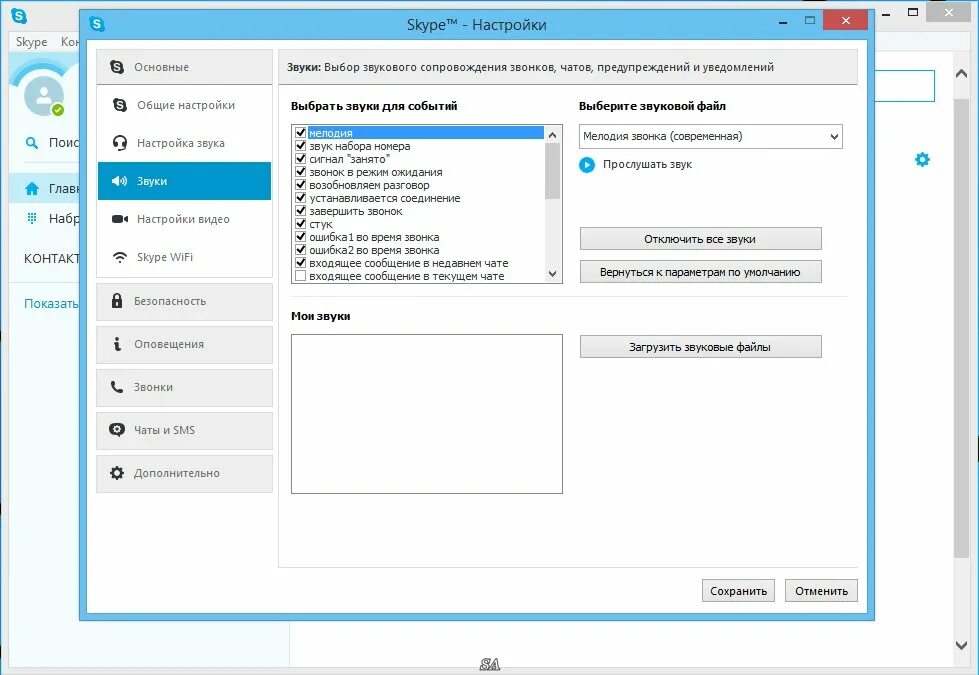The image size is (979, 675).
Task: Click the online status badge on avatar
Action: pyautogui.click(x=58, y=110)
